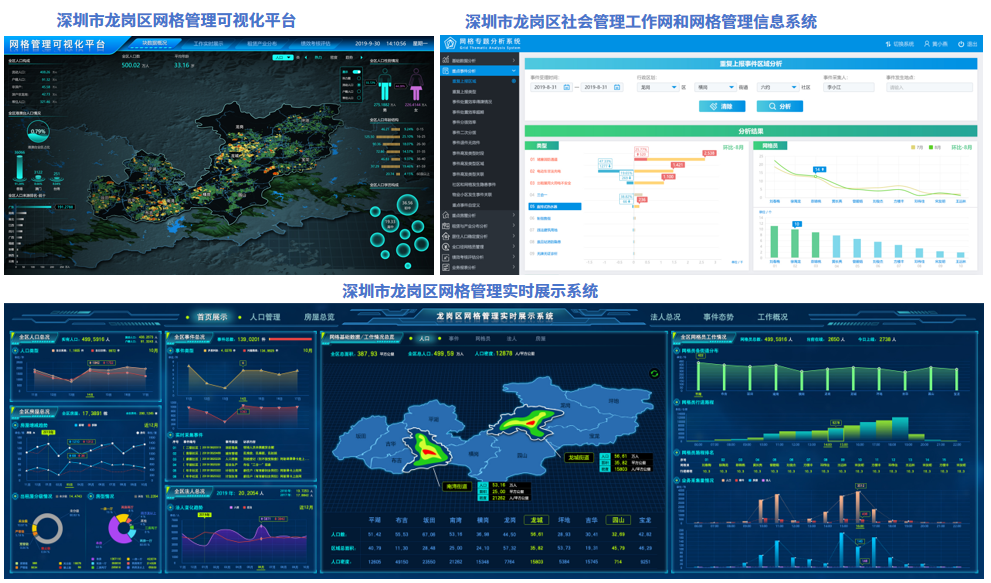Click the 500.02 total population value
The height and width of the screenshot is (583, 991).
point(131,65)
